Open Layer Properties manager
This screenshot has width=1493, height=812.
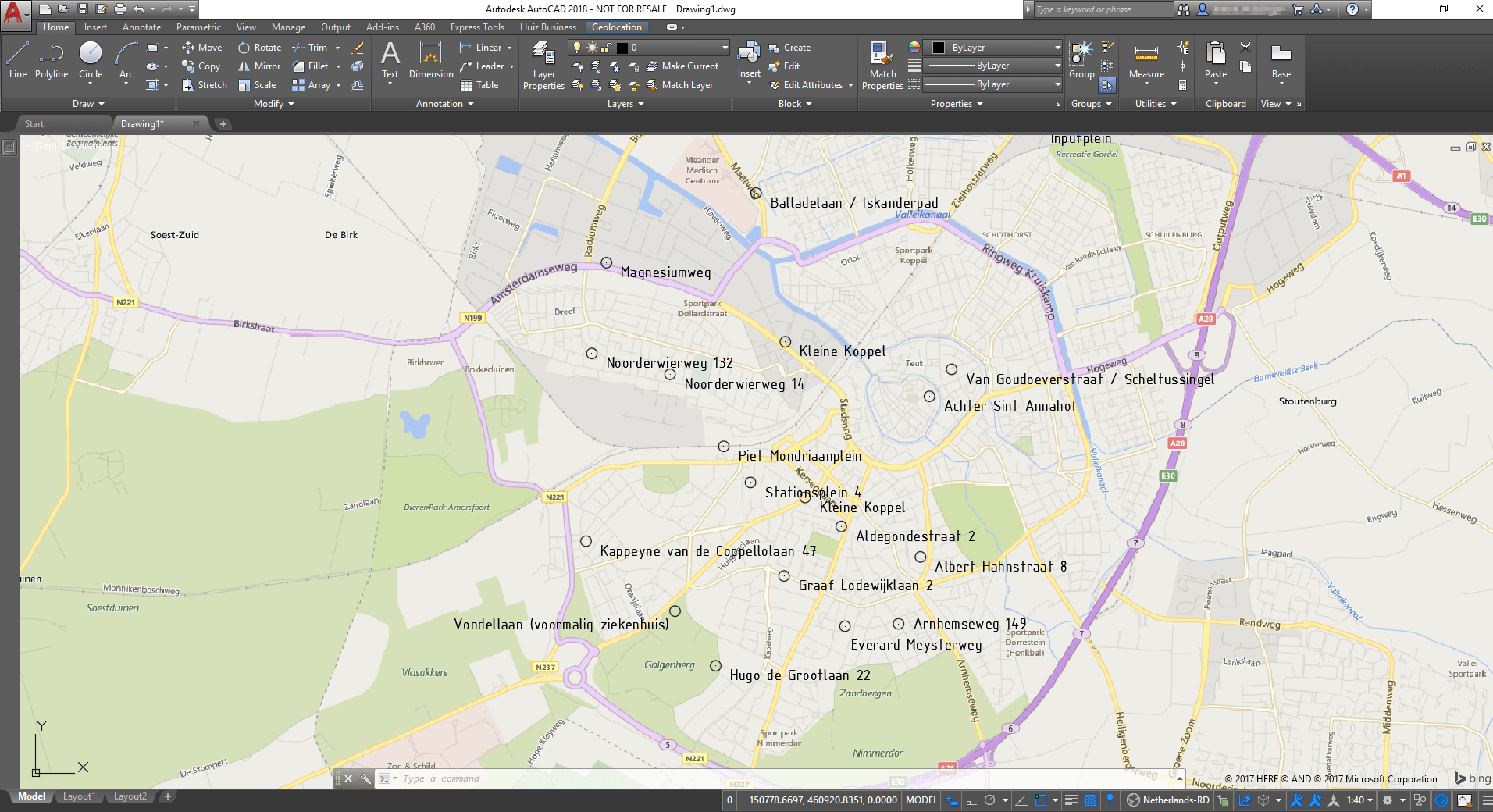[543, 66]
